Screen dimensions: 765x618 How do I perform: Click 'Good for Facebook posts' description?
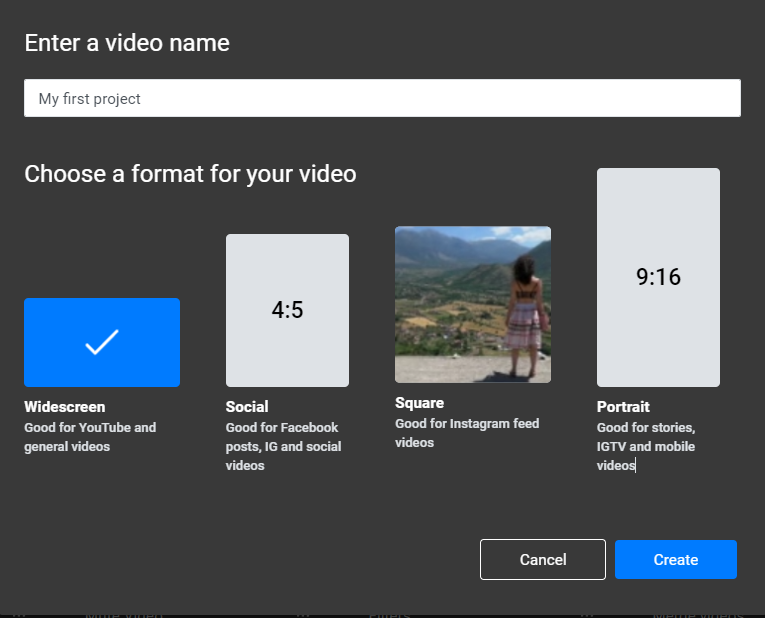coord(283,446)
